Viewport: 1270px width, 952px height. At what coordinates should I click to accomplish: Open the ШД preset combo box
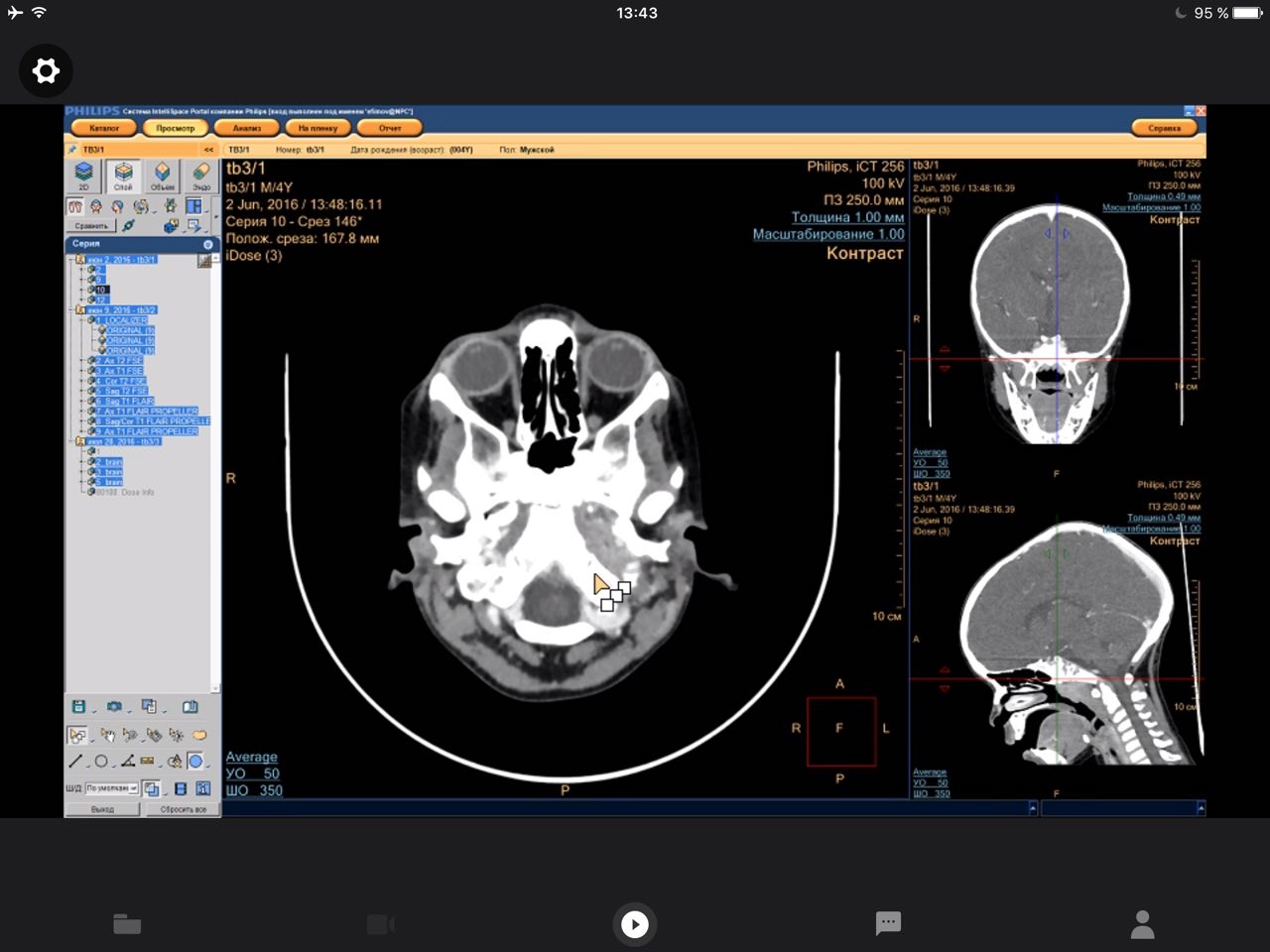(112, 788)
